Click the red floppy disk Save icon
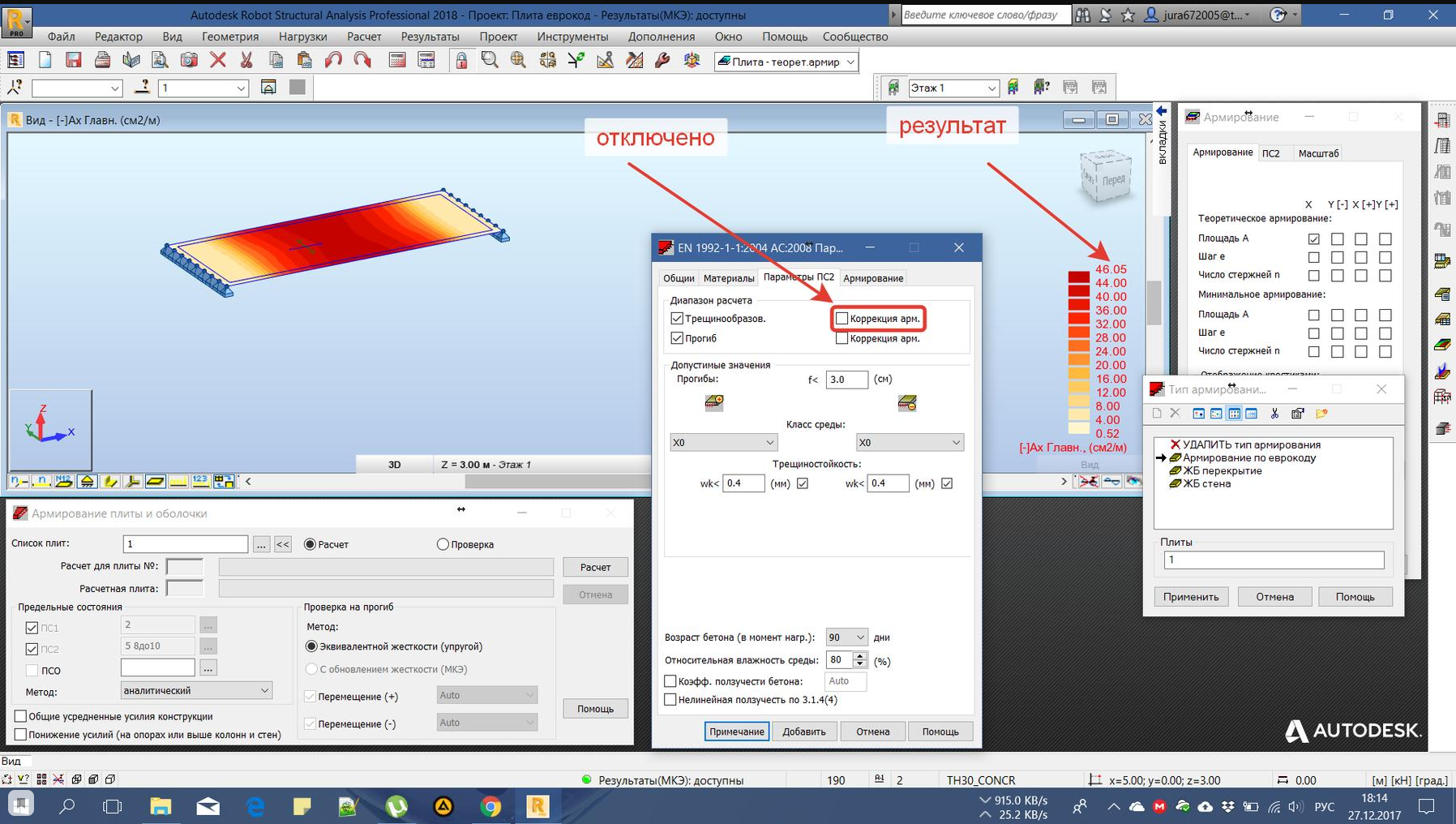This screenshot has height=824, width=1456. [73, 61]
